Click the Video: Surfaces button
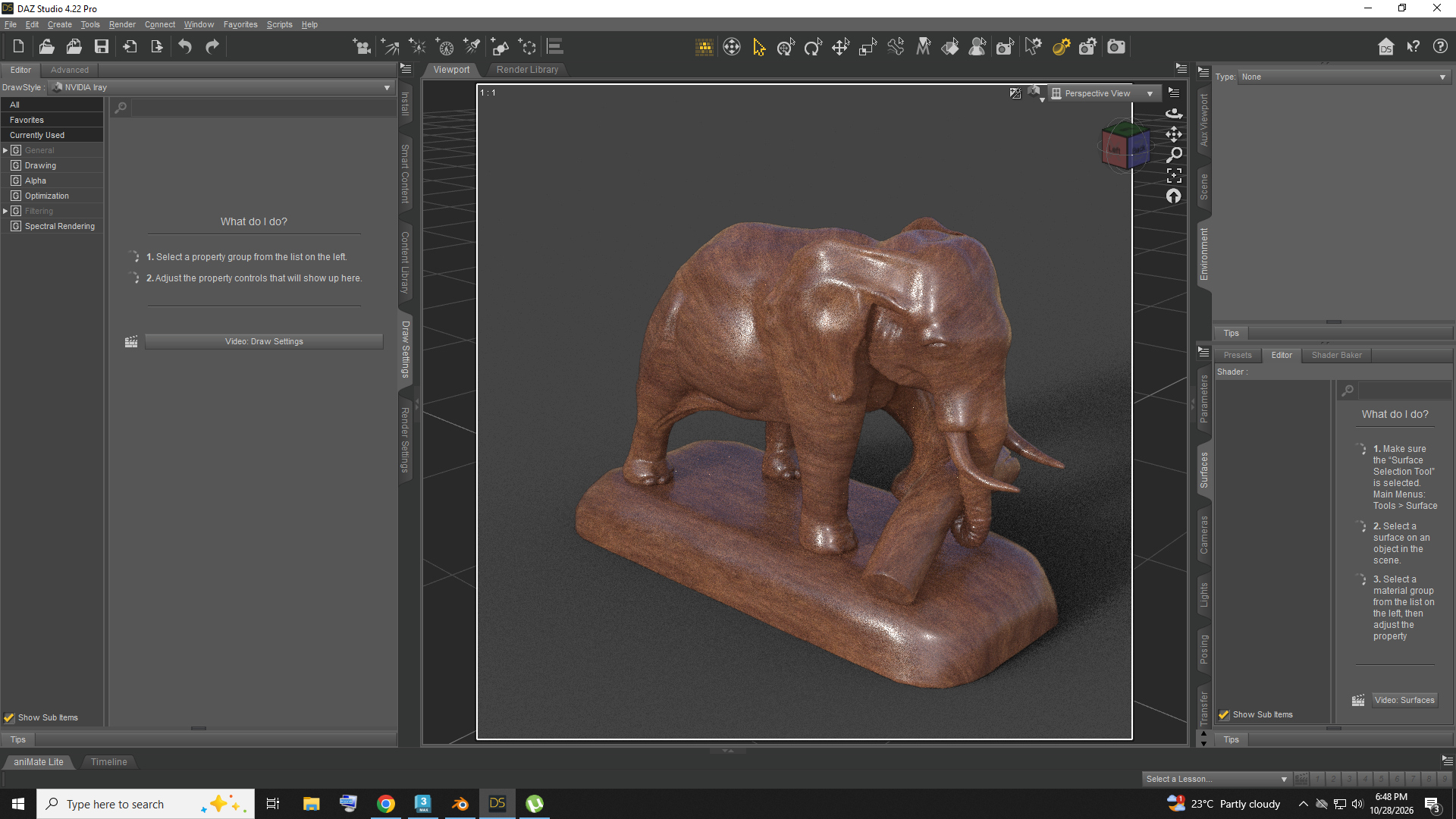The image size is (1456, 819). tap(1404, 700)
